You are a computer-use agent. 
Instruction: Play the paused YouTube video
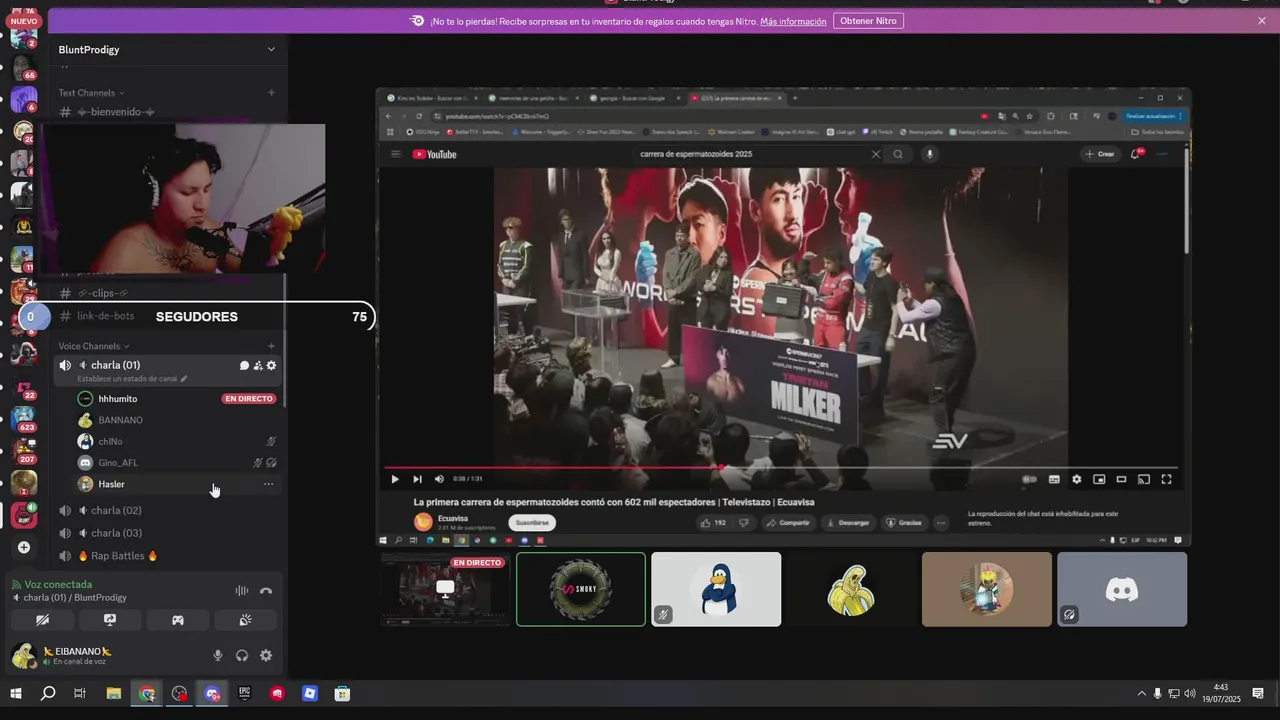394,479
